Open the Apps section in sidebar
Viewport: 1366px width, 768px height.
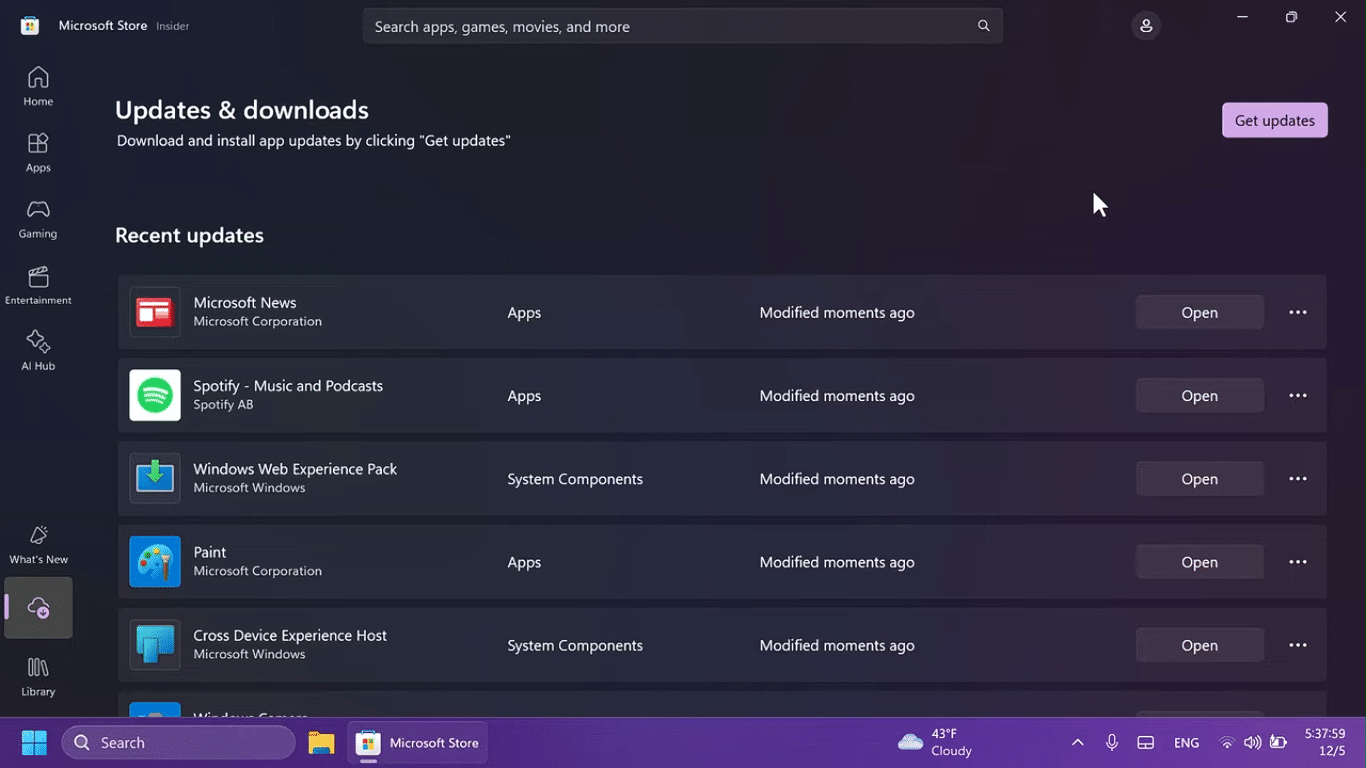point(38,152)
